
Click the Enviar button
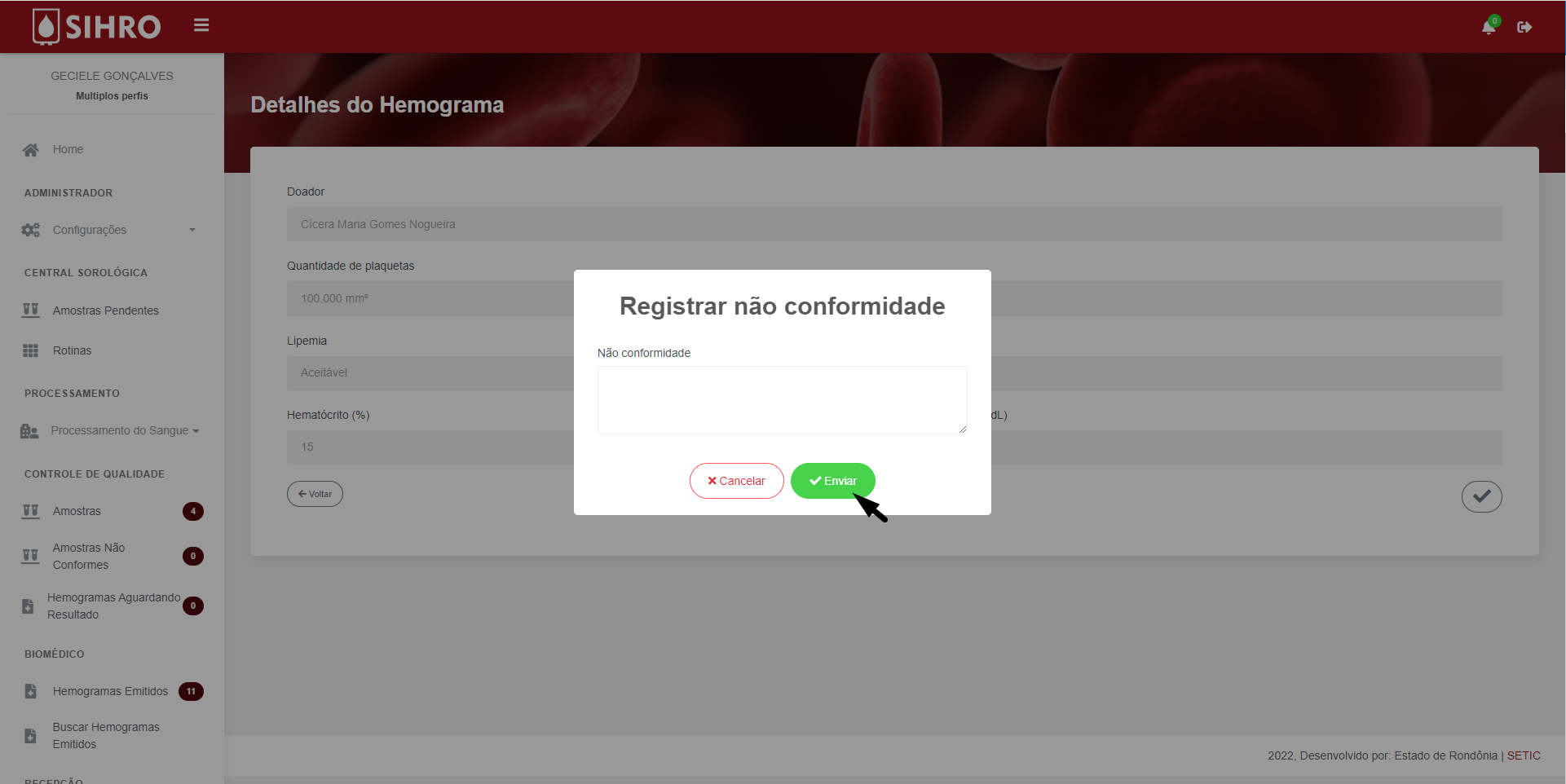832,481
